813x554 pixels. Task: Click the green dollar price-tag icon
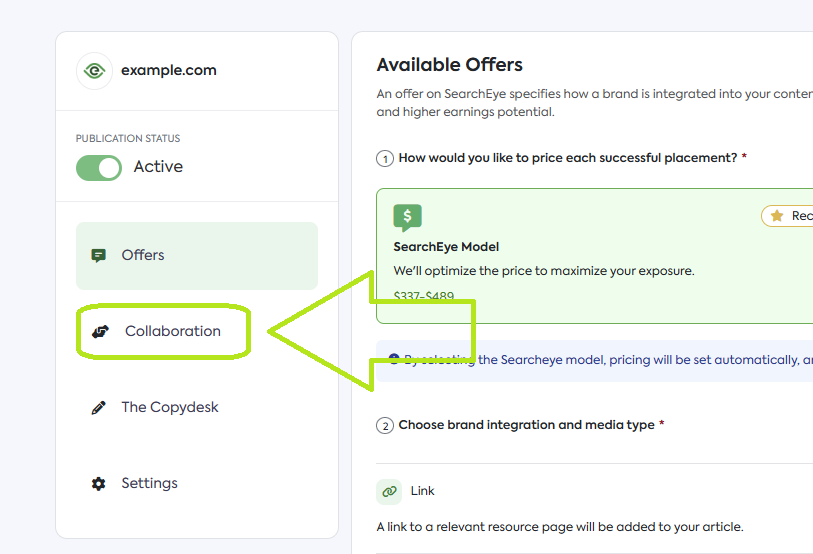pos(407,217)
